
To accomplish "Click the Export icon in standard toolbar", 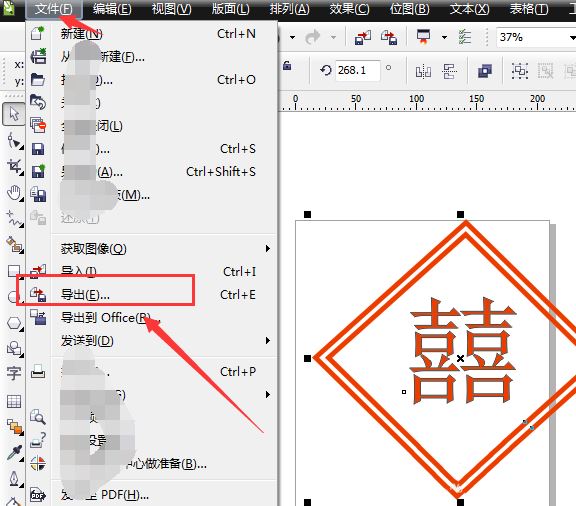I will pos(389,37).
